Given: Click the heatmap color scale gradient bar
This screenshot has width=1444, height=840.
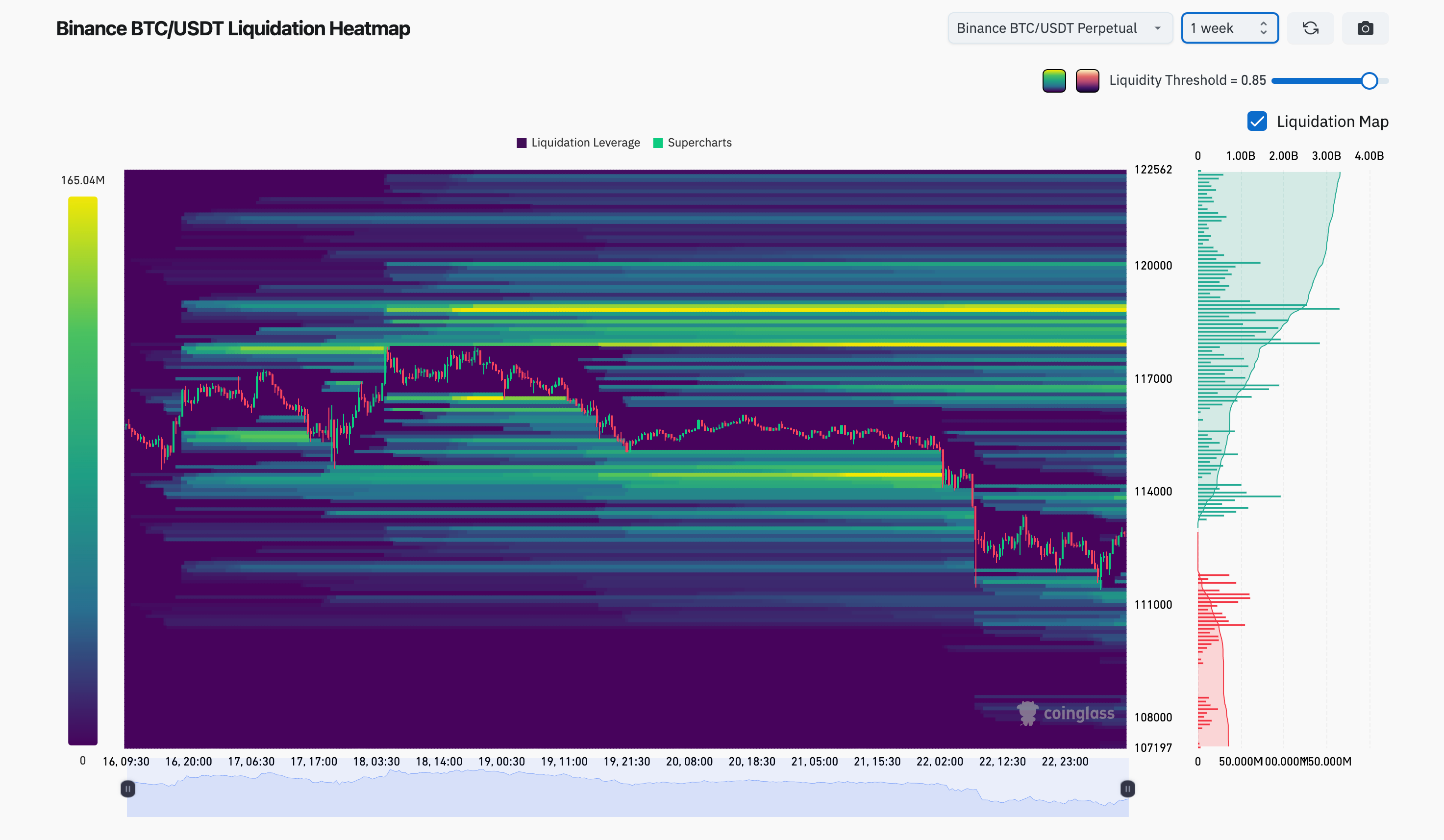Looking at the screenshot, I should pyautogui.click(x=82, y=470).
